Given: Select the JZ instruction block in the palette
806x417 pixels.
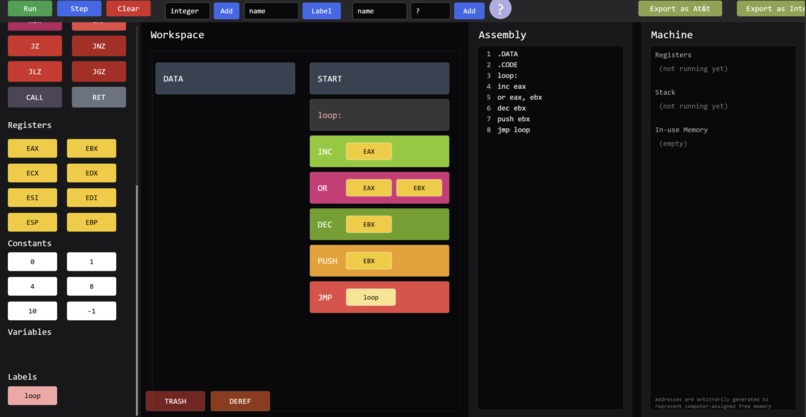Looking at the screenshot, I should (x=35, y=46).
